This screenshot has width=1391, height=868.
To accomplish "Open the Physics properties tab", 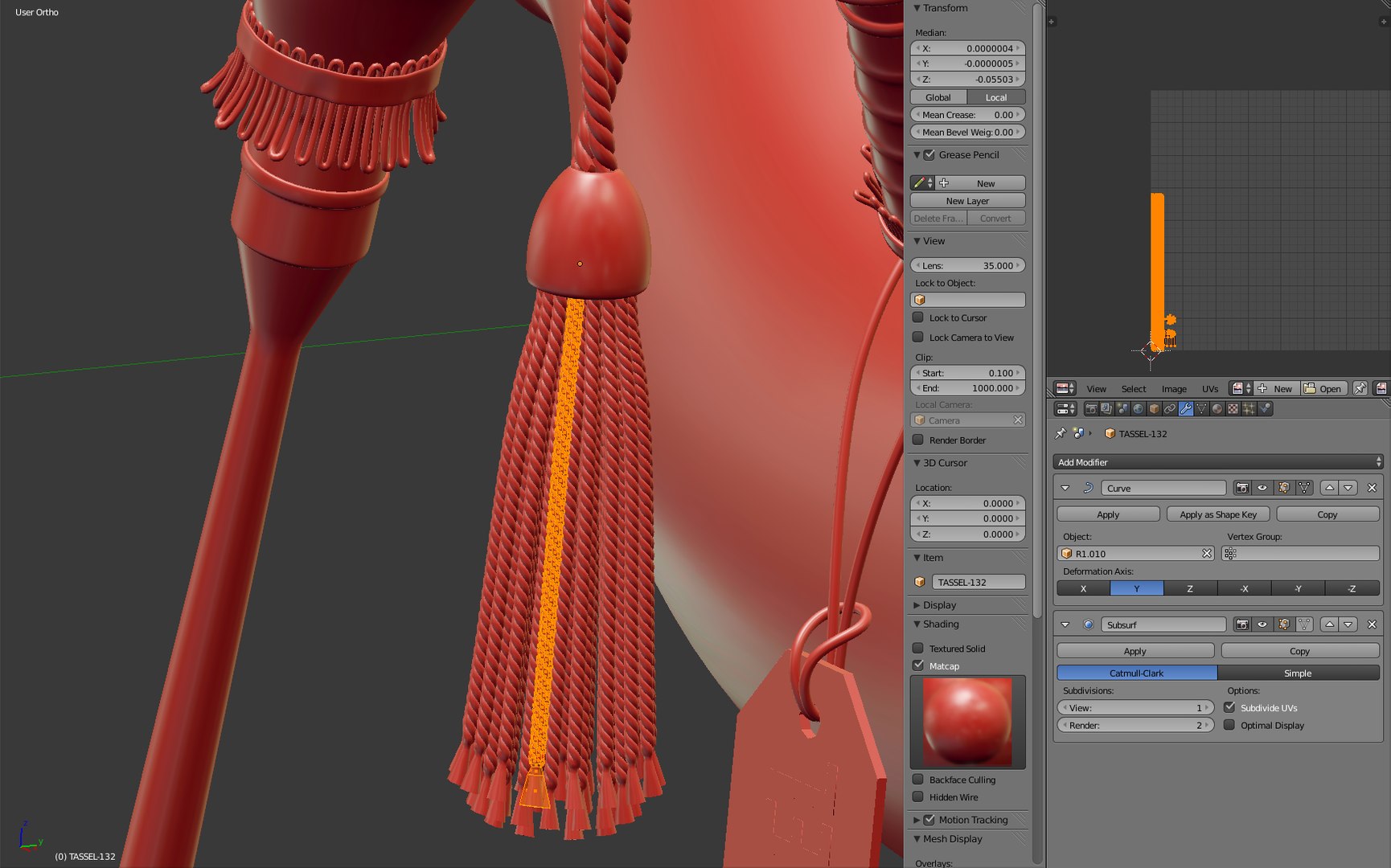I will tap(1265, 408).
